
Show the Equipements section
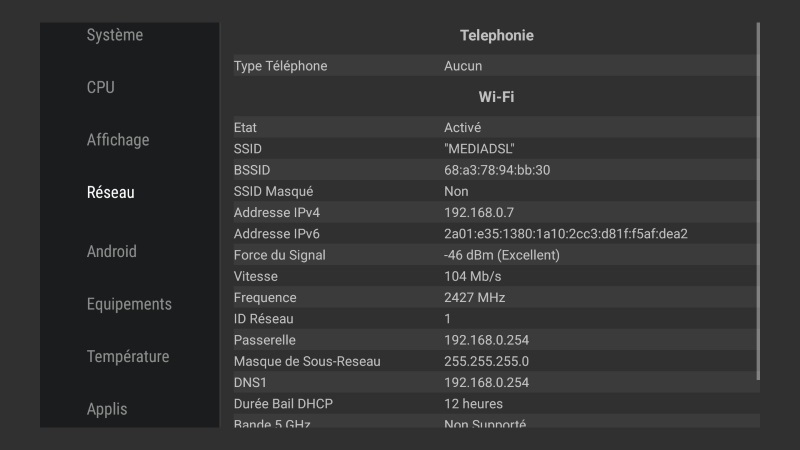129,304
